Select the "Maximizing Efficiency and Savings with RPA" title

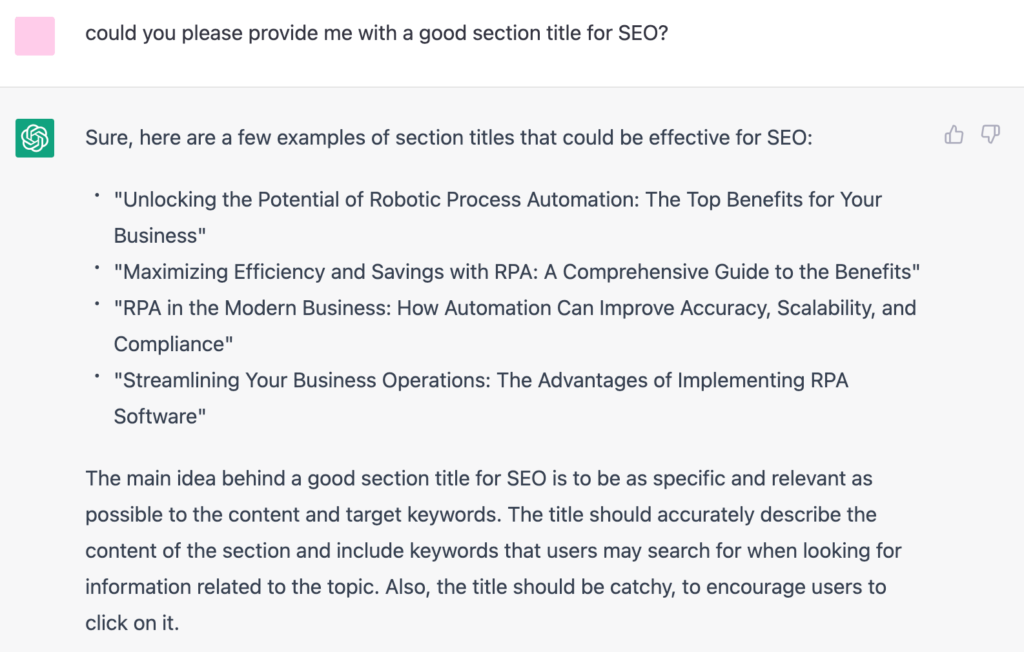(x=517, y=272)
